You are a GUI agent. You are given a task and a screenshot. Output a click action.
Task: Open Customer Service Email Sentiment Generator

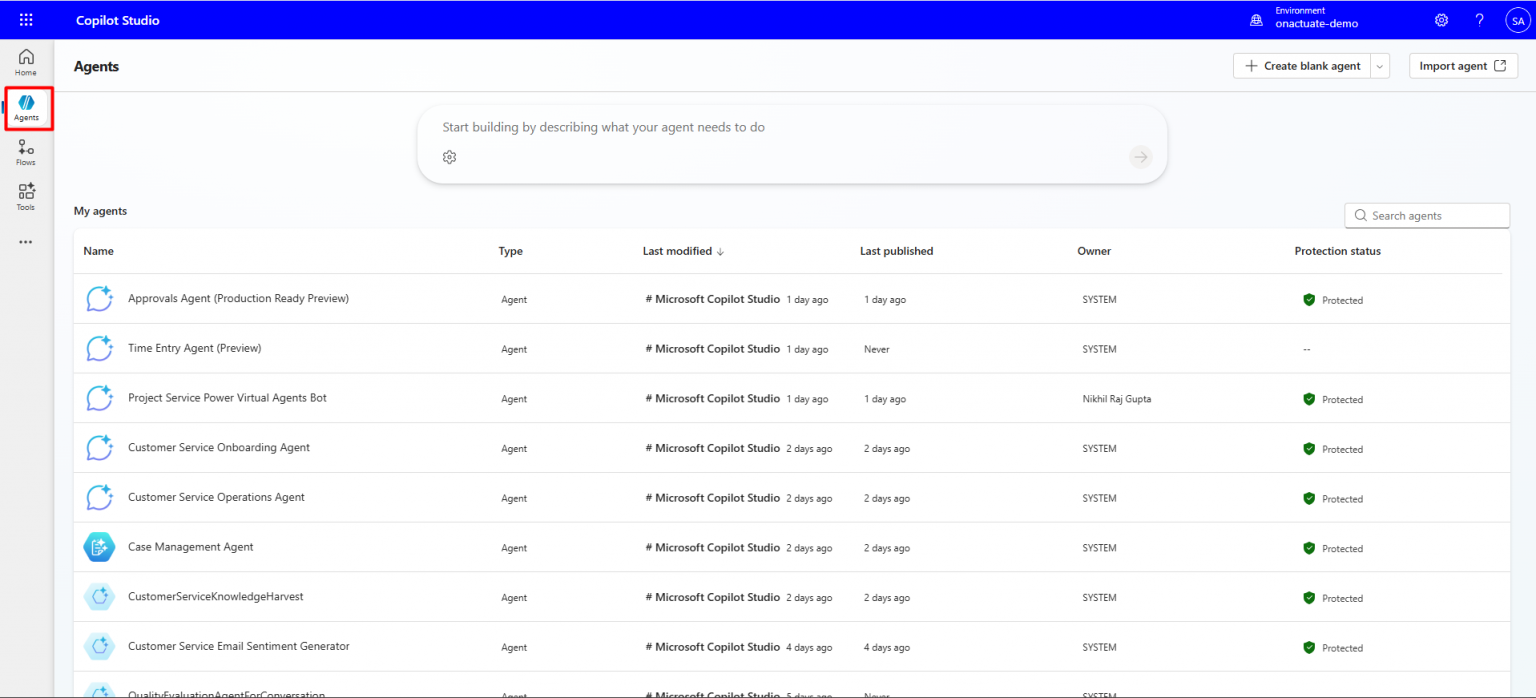point(239,646)
